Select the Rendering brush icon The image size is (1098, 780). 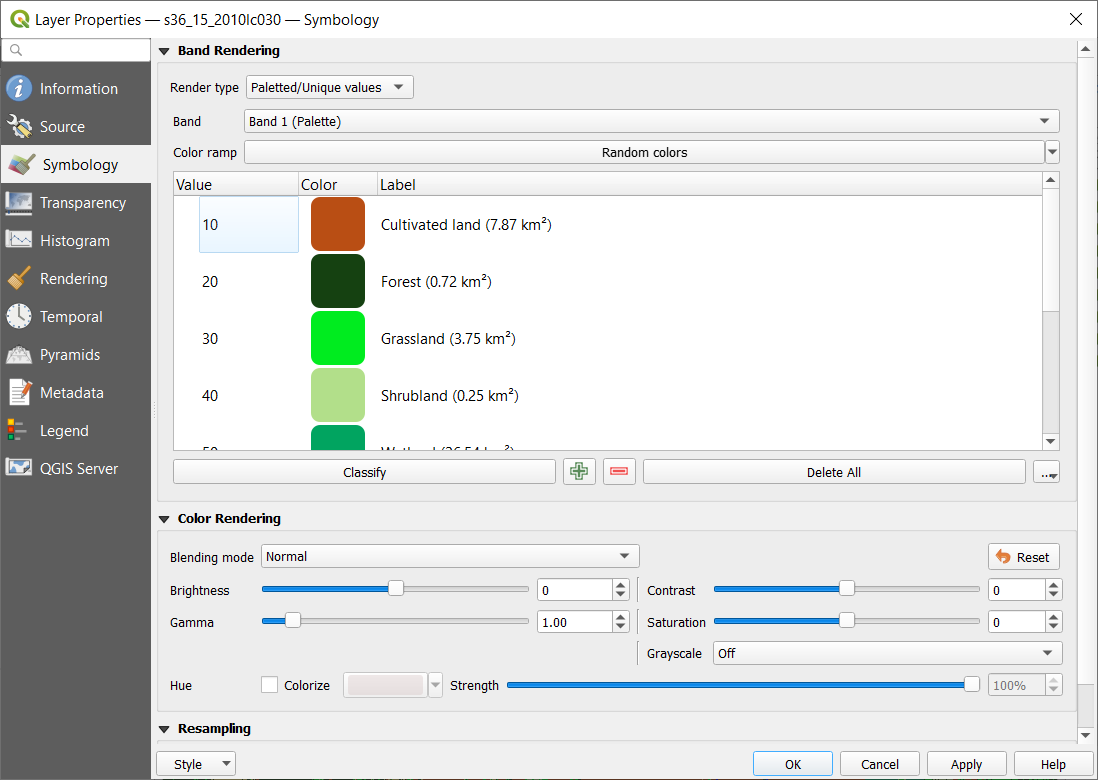pos(19,278)
